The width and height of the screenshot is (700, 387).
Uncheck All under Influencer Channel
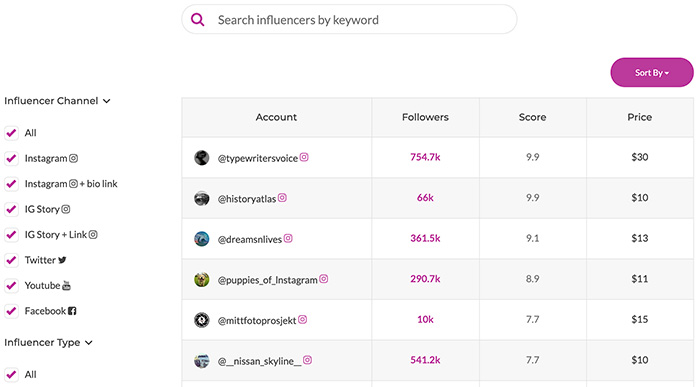[12, 133]
